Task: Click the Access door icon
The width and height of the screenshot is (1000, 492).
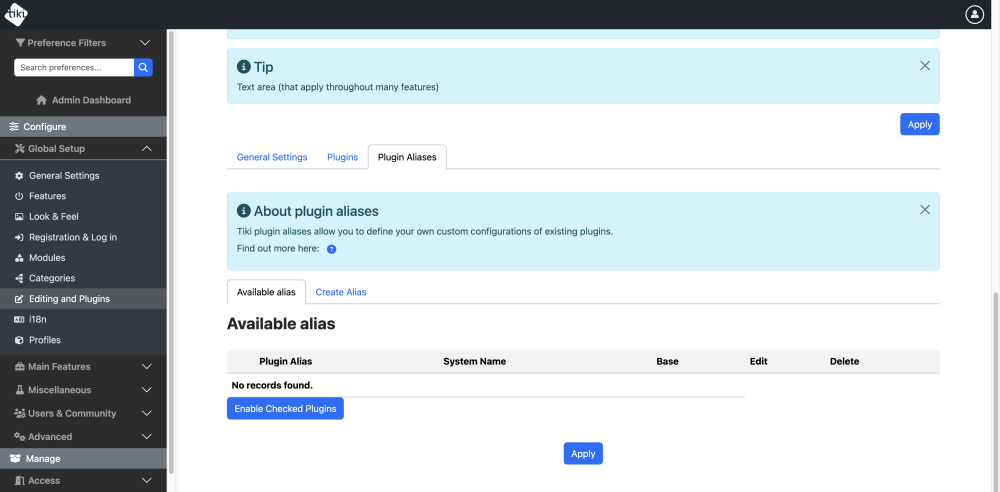Action: pyautogui.click(x=19, y=481)
